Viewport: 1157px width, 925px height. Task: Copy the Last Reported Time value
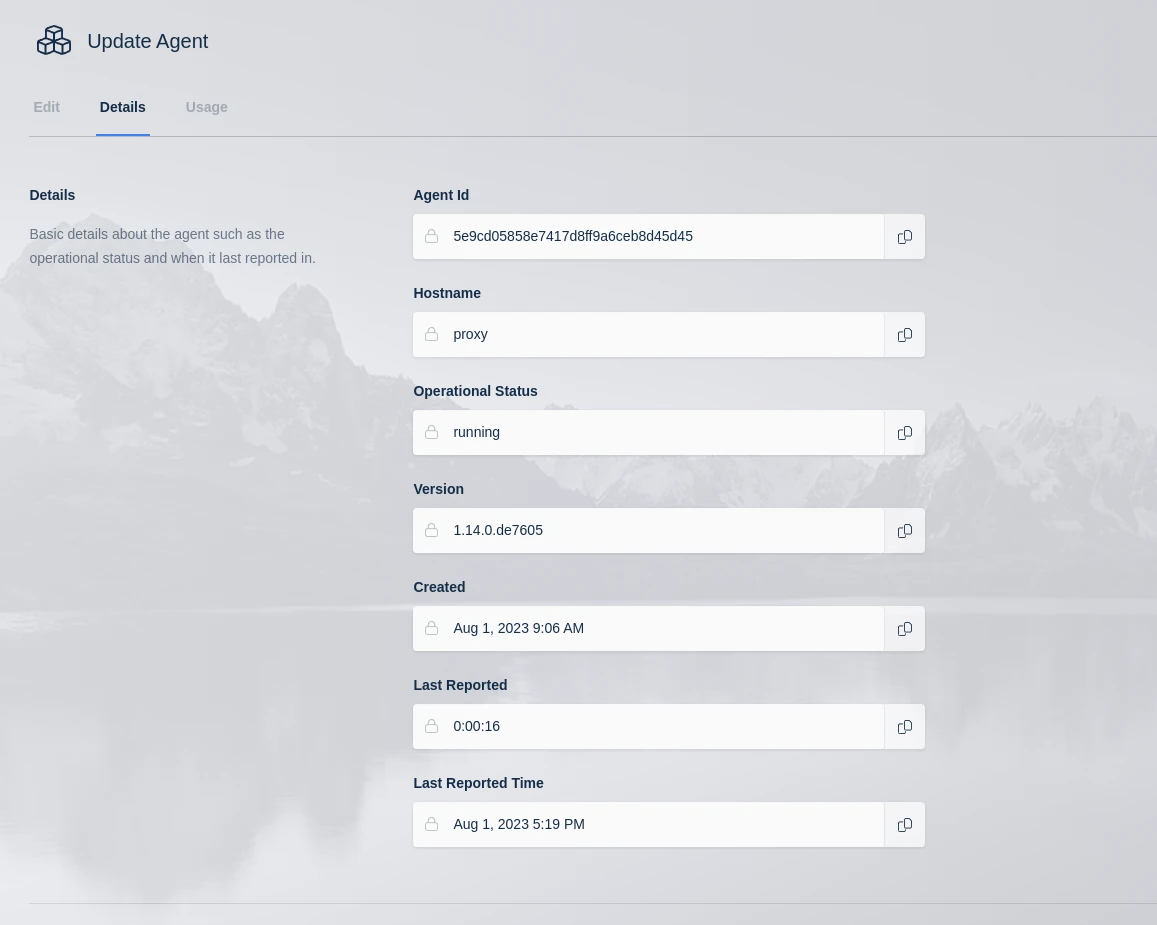[x=904, y=824]
